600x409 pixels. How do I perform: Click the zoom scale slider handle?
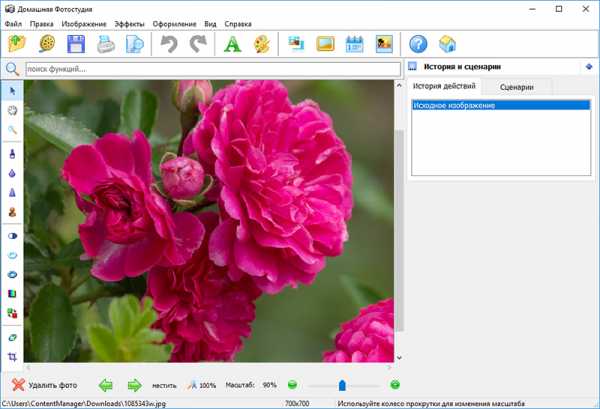[x=342, y=385]
